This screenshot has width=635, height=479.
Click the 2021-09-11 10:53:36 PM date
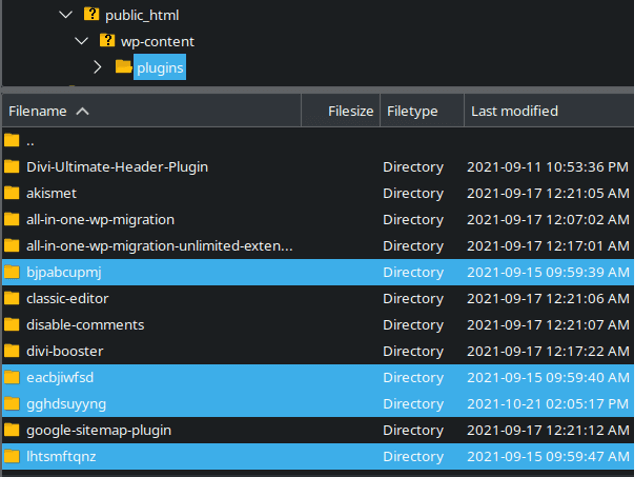(548, 167)
